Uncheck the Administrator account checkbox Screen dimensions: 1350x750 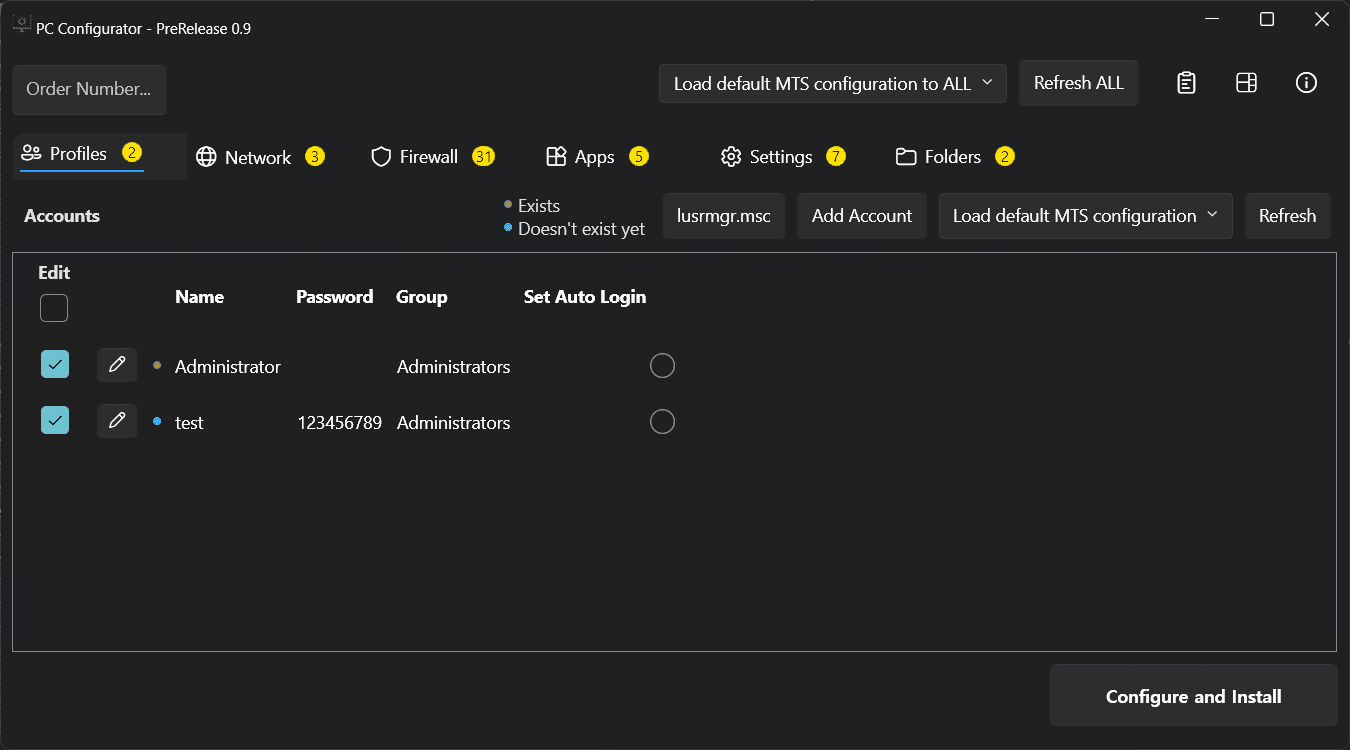coord(55,365)
